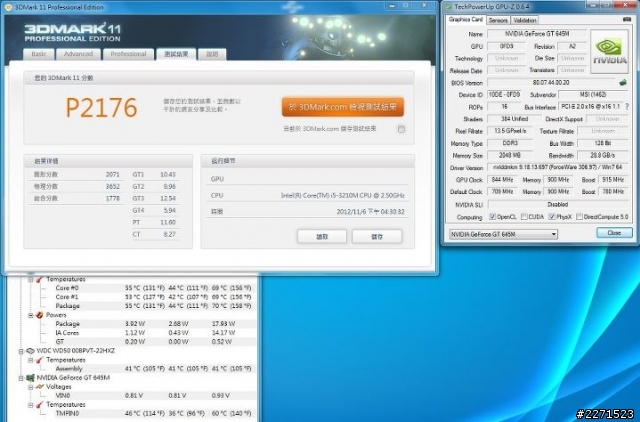The height and width of the screenshot is (422, 640).
Task: Toggle the PhysX checkbox in GPU-Z
Action: [x=552, y=217]
